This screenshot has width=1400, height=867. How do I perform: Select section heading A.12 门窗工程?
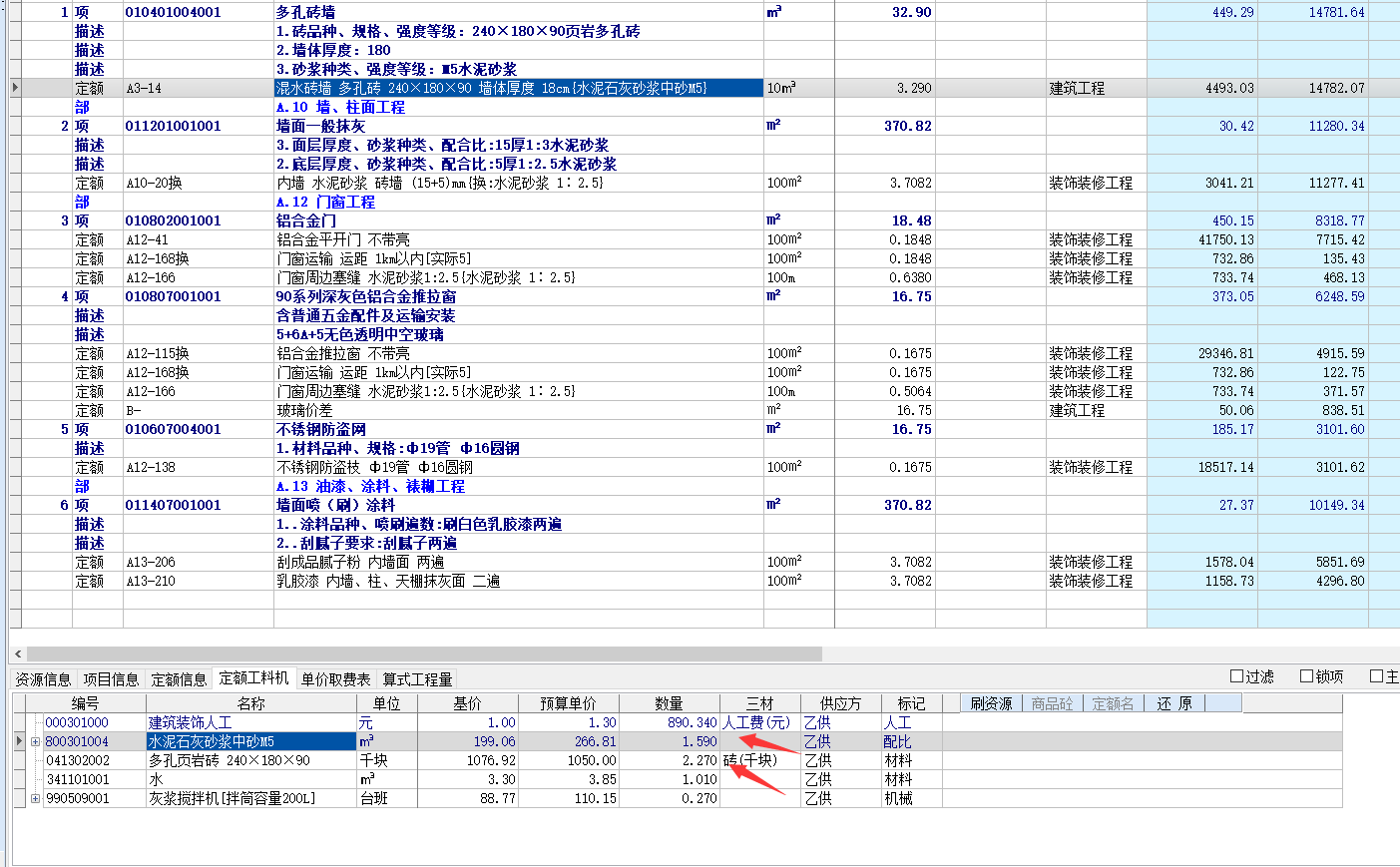(325, 202)
